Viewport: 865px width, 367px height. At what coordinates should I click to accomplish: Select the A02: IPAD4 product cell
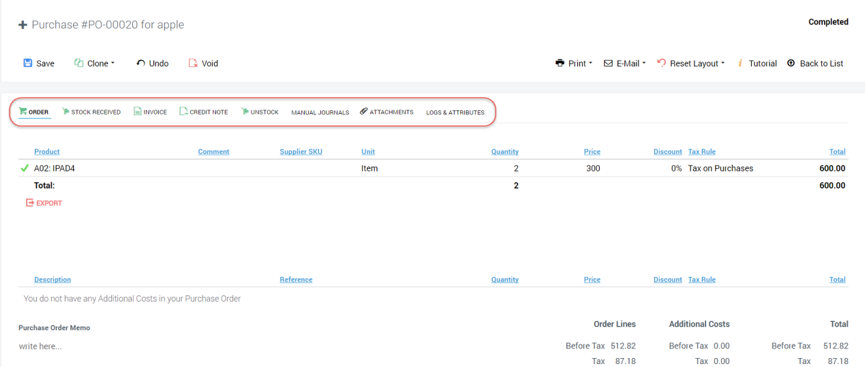[55, 168]
